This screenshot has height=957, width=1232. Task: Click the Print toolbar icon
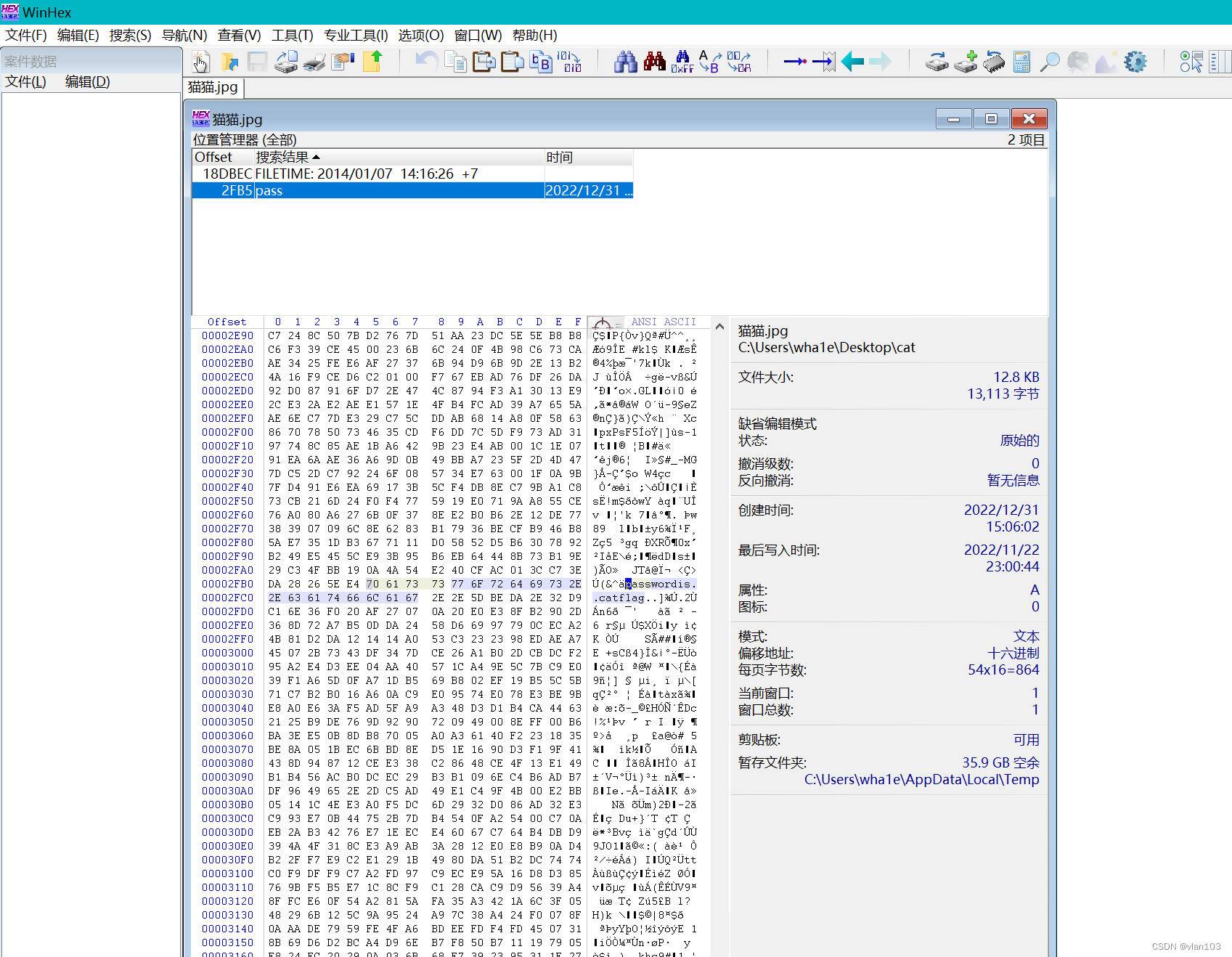[314, 62]
